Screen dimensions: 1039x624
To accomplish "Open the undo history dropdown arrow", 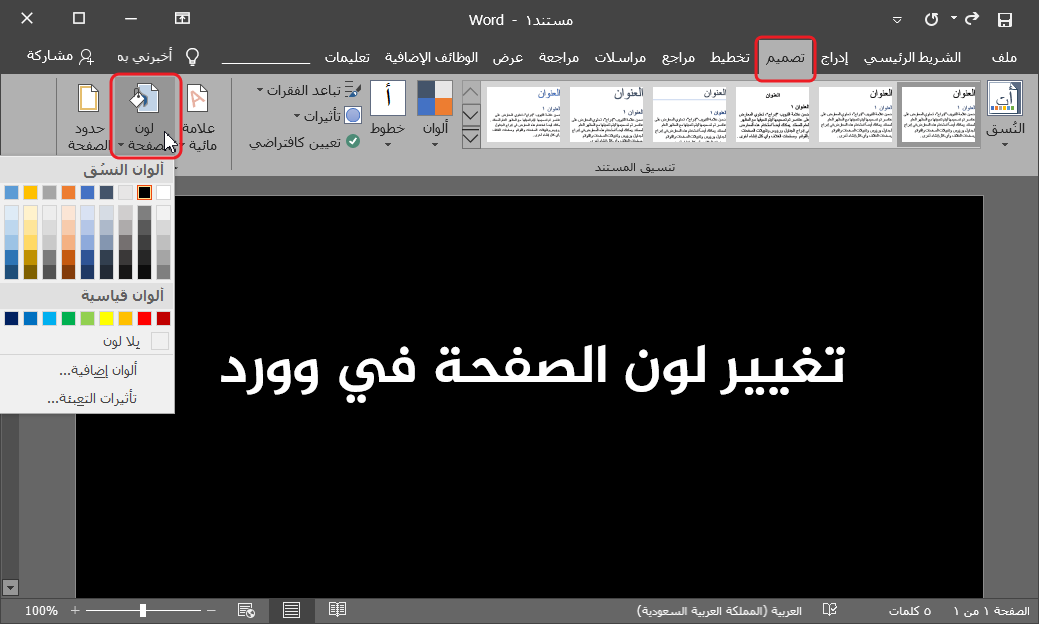I will 954,19.
